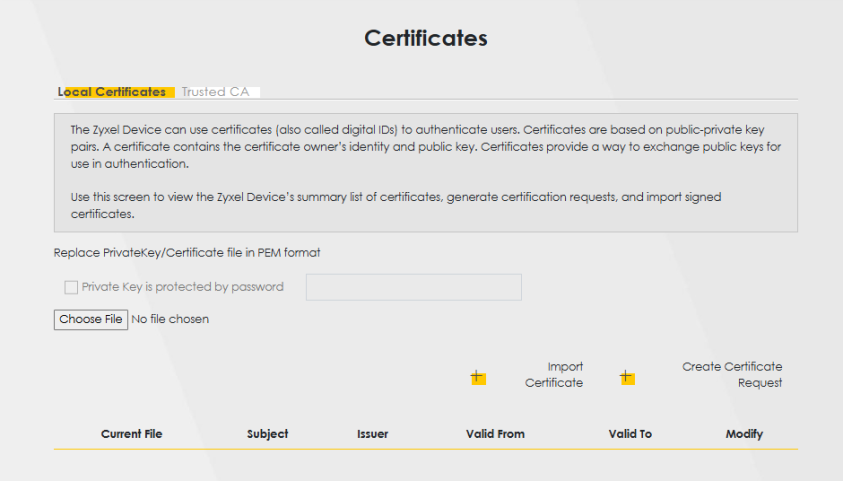The image size is (843, 481).
Task: Click the Certificates page heading
Action: (425, 39)
